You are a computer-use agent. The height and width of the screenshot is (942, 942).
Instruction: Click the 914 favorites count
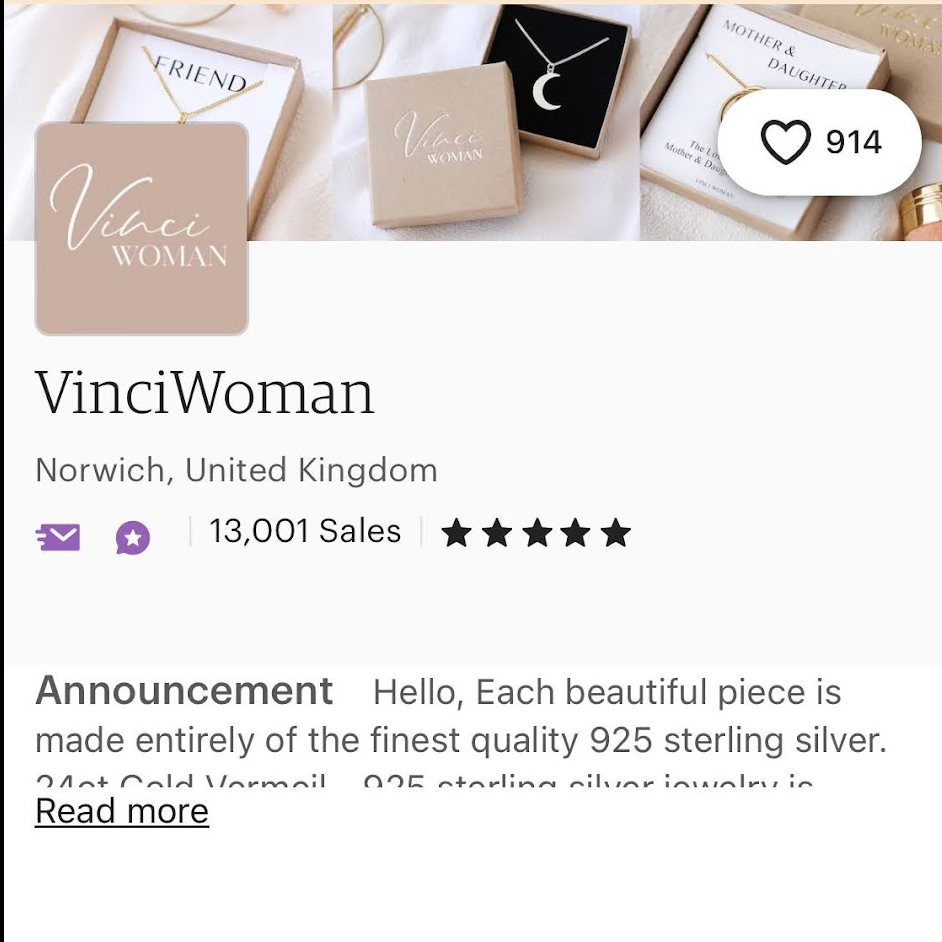tap(853, 143)
